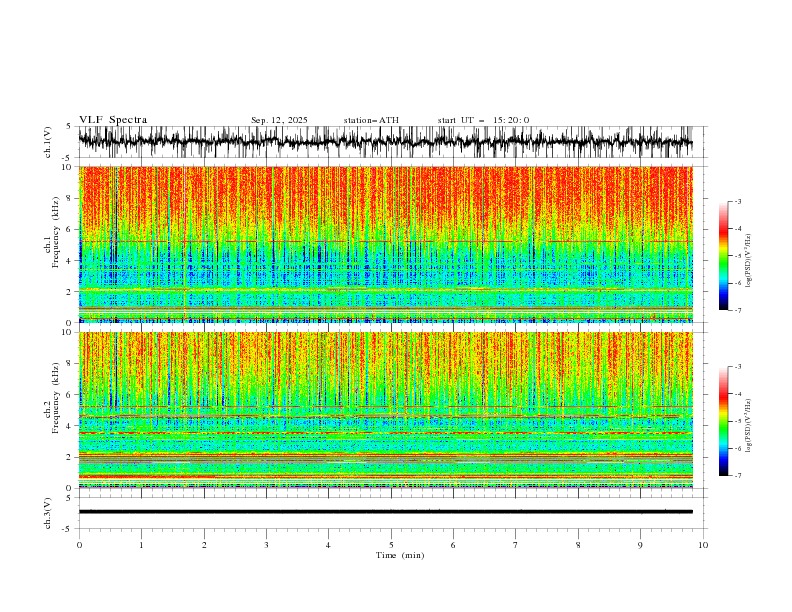Click the ch.2 spectrogram panel

tap(385, 410)
